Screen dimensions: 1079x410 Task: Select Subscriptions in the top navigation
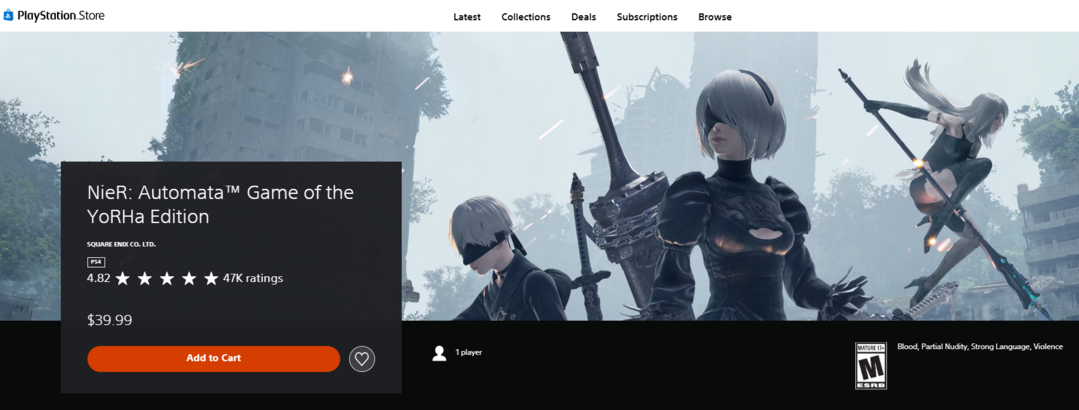647,17
